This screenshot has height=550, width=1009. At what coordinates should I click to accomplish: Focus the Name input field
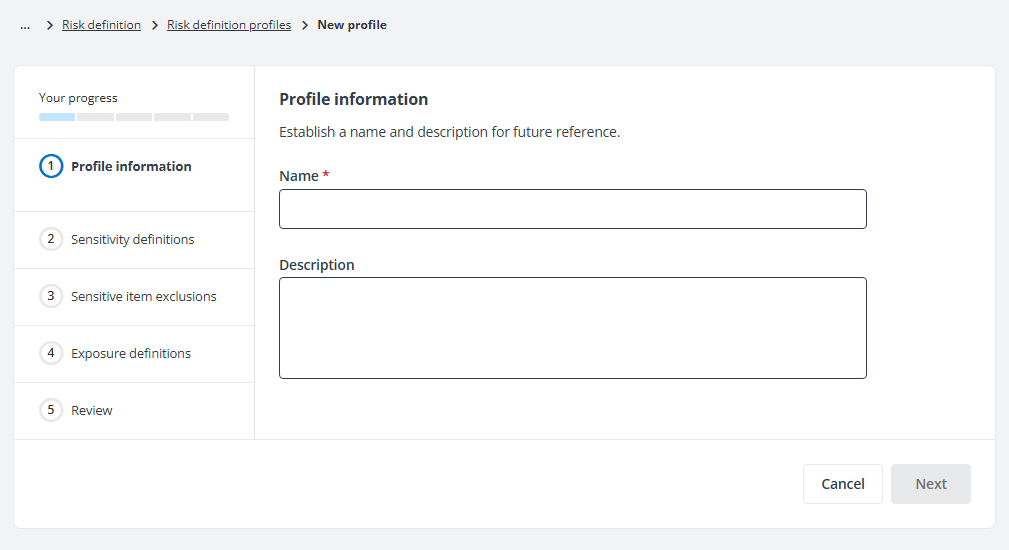[572, 209]
